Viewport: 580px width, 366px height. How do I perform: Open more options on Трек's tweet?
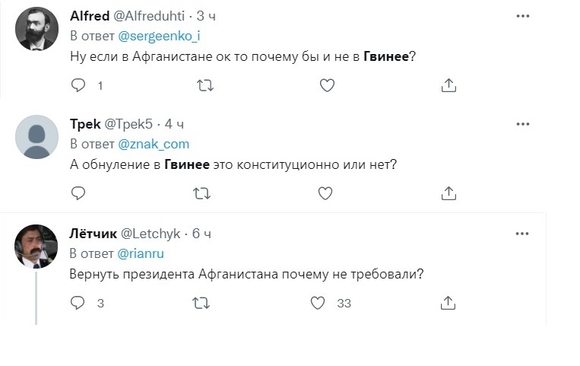tap(523, 124)
